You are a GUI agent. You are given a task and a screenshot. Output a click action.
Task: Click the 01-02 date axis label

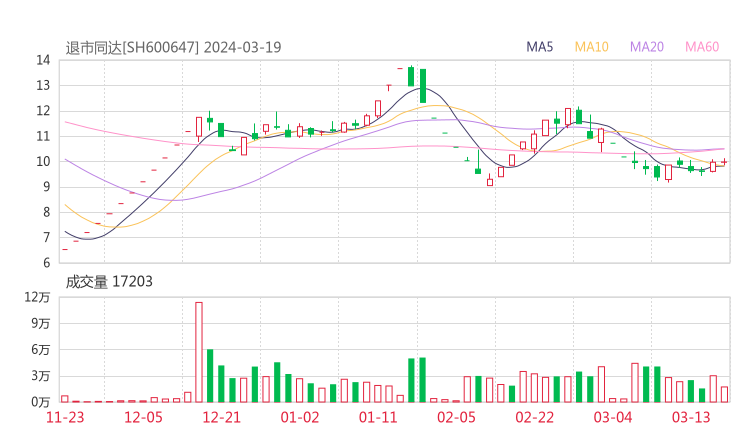point(300,417)
